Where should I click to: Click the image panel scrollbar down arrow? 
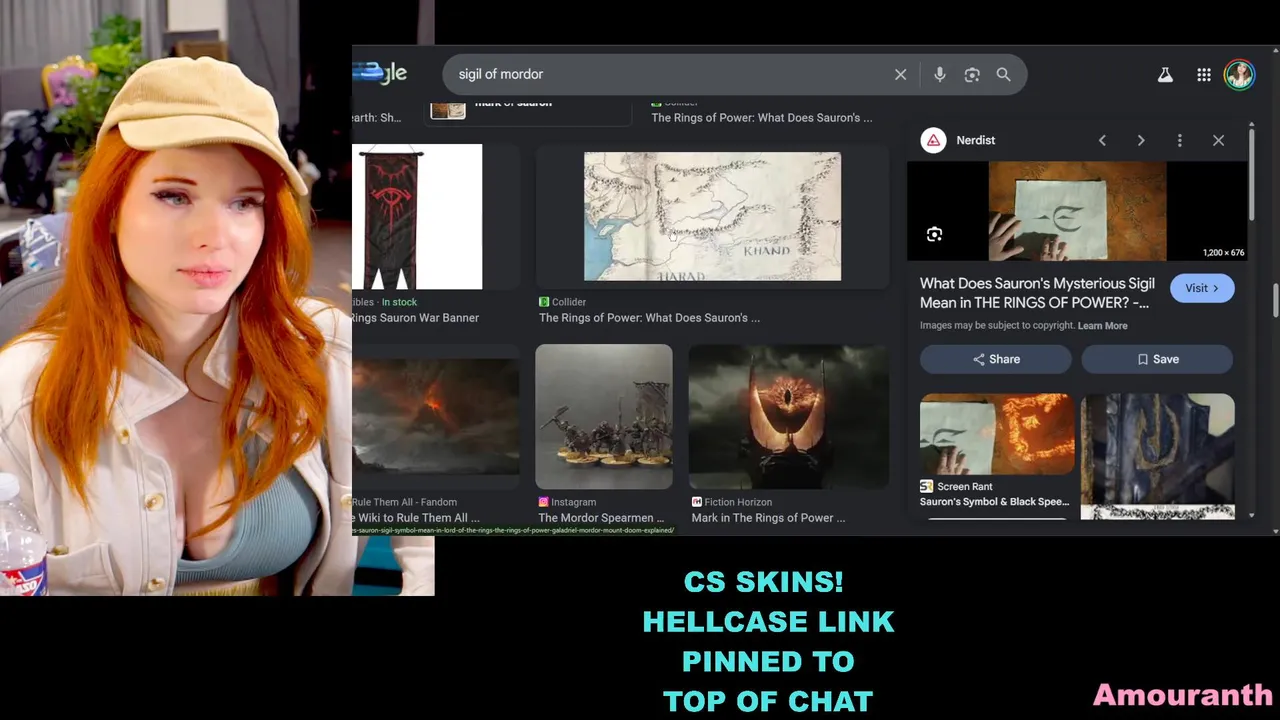[x=1251, y=515]
